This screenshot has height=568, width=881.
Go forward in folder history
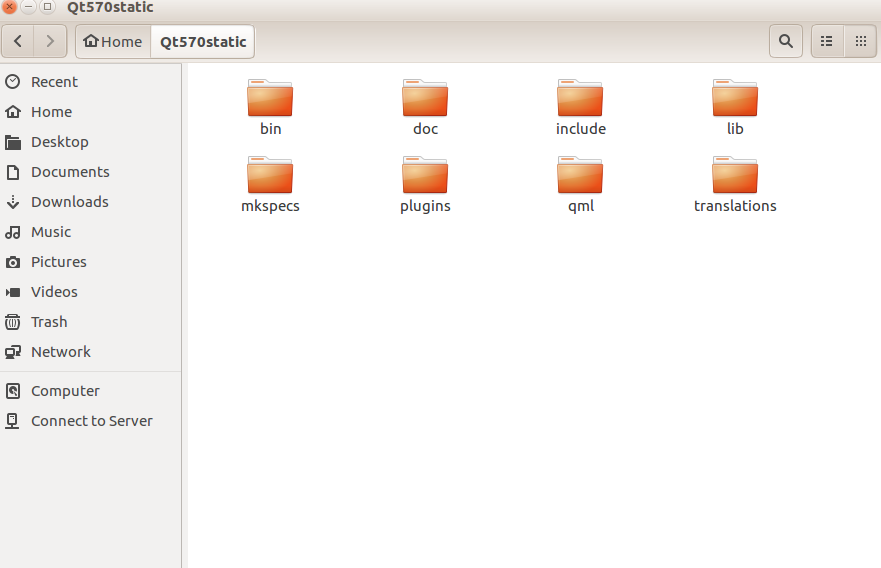coord(50,41)
